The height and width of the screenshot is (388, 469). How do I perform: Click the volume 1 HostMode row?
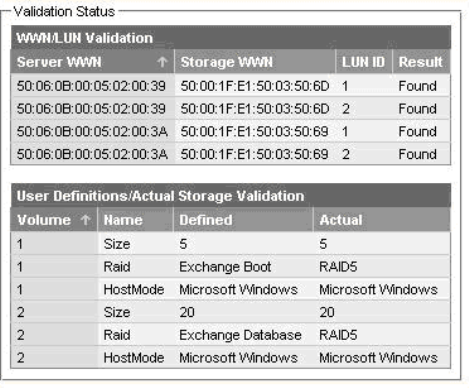click(230, 289)
